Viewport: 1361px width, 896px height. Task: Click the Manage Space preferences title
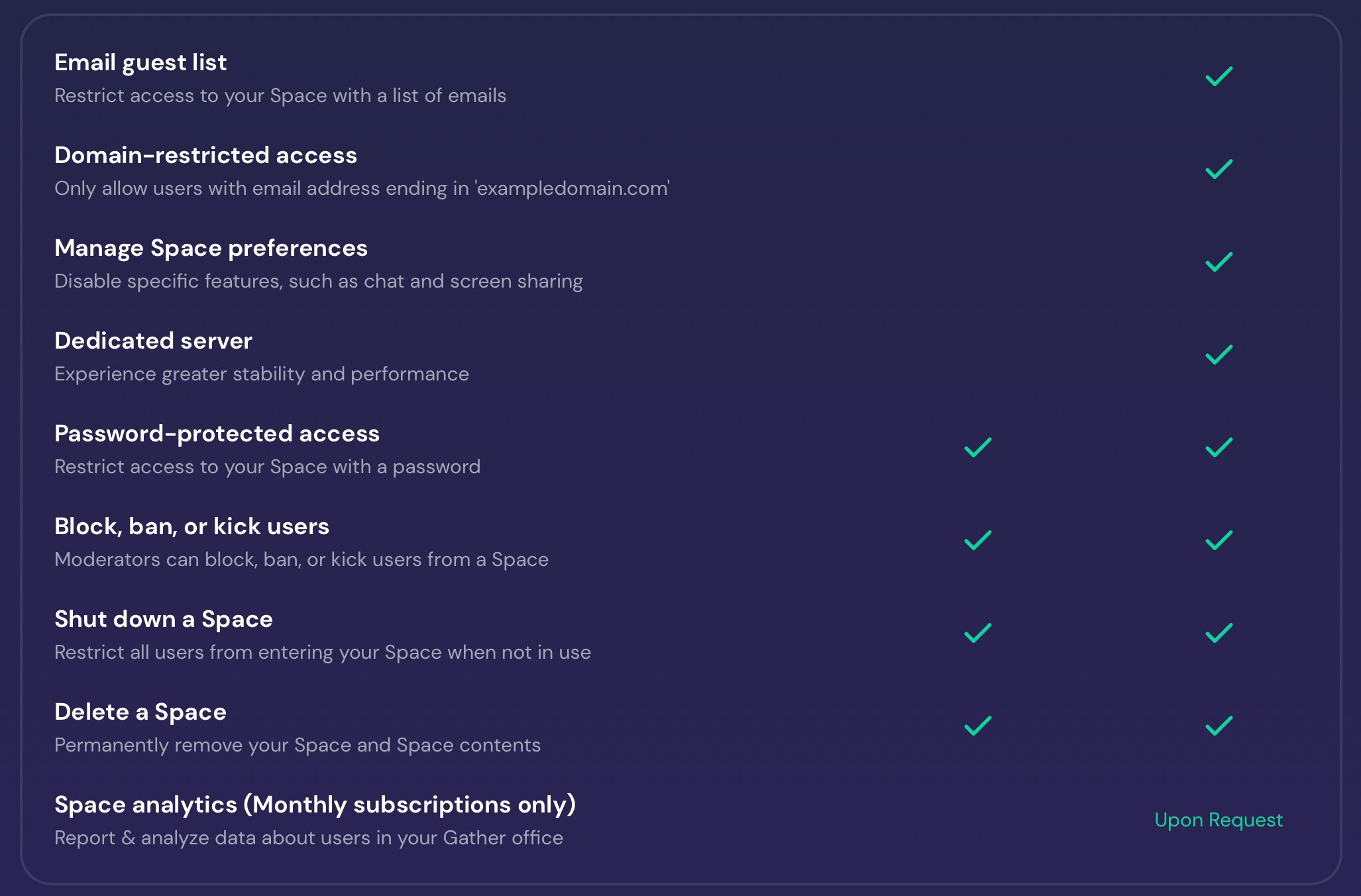[x=211, y=249]
